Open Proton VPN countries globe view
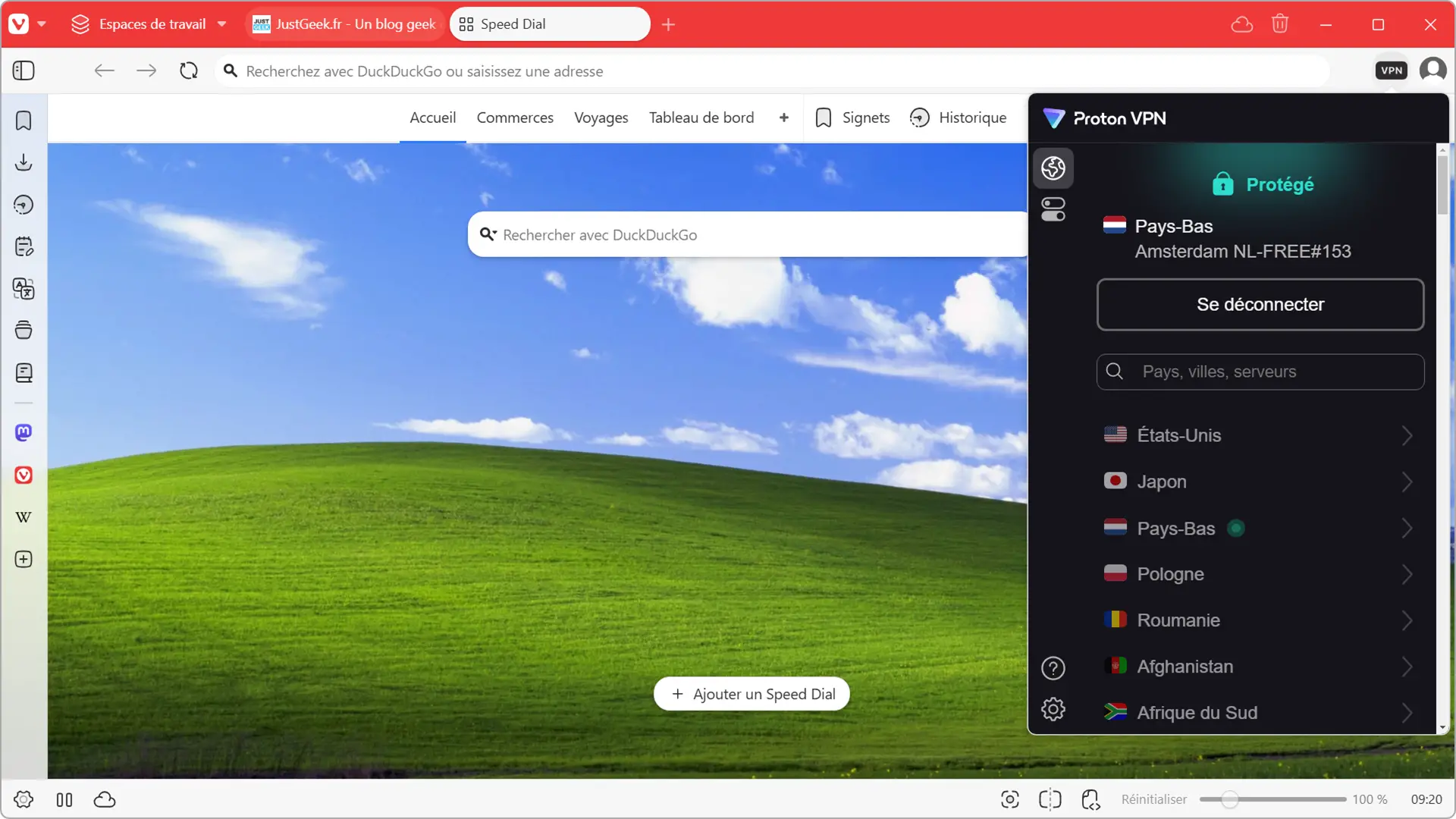 (x=1053, y=168)
